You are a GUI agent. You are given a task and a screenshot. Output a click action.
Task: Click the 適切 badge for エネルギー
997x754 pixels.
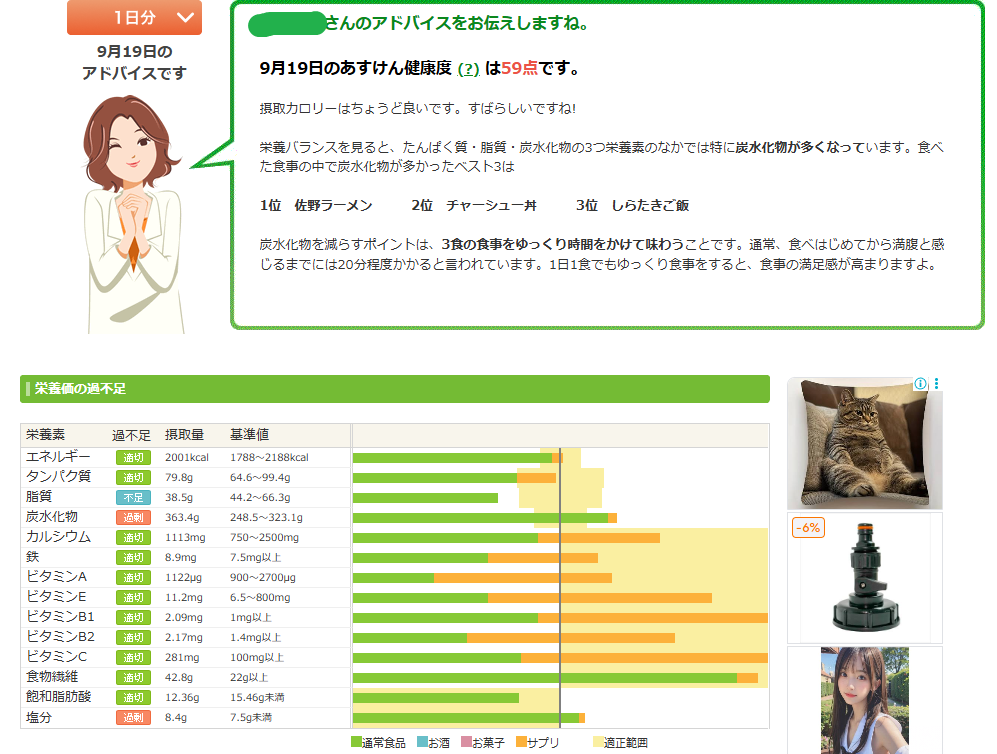pyautogui.click(x=133, y=457)
